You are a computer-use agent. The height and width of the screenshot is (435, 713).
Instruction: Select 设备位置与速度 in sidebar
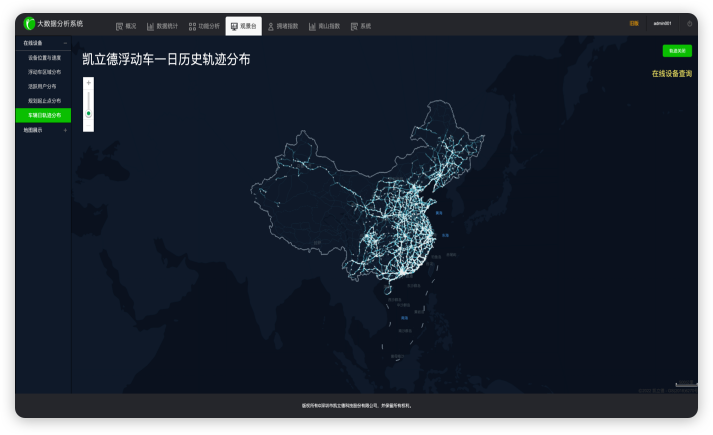coord(45,58)
